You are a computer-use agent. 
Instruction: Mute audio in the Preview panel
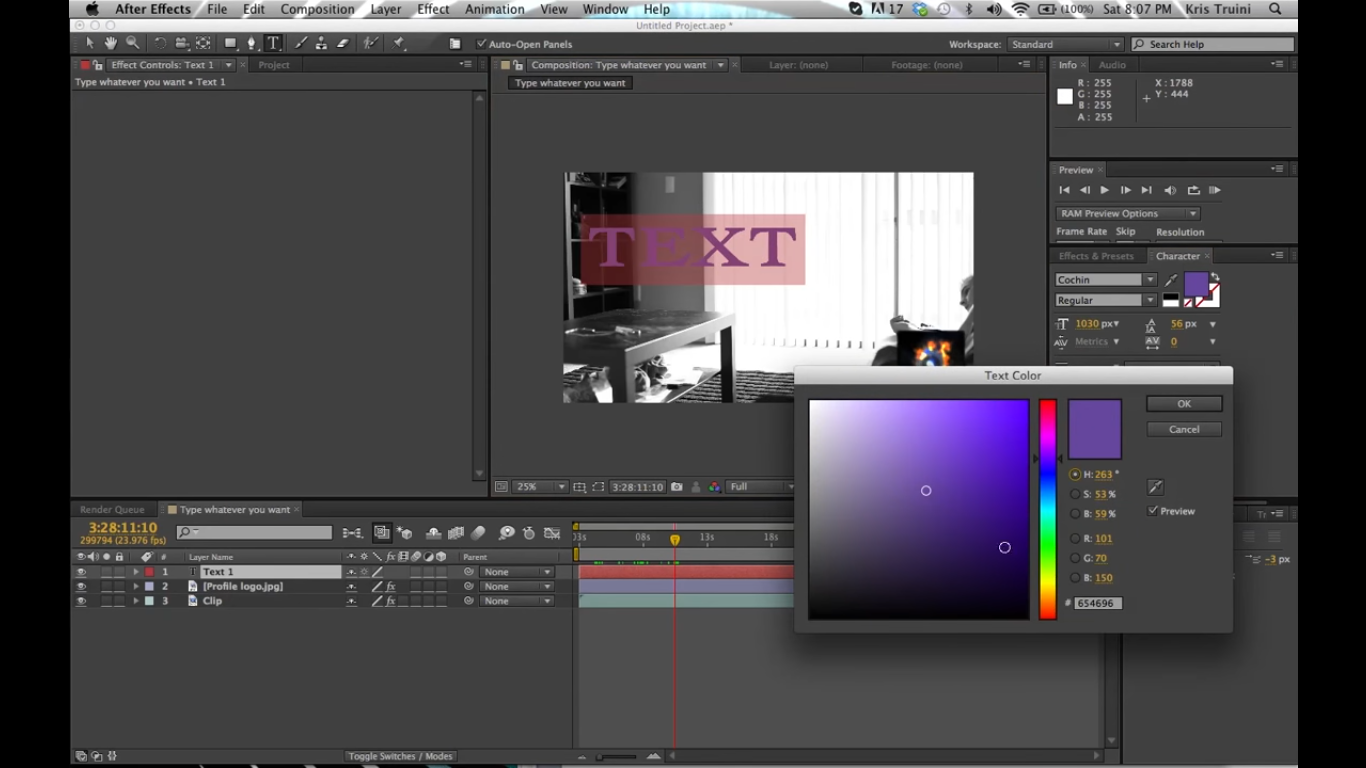click(x=1170, y=190)
